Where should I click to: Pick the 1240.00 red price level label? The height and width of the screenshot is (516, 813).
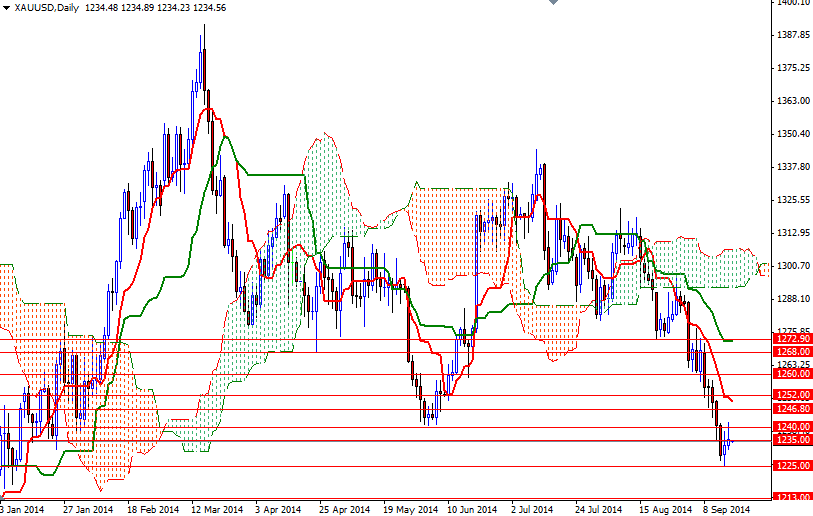[791, 427]
